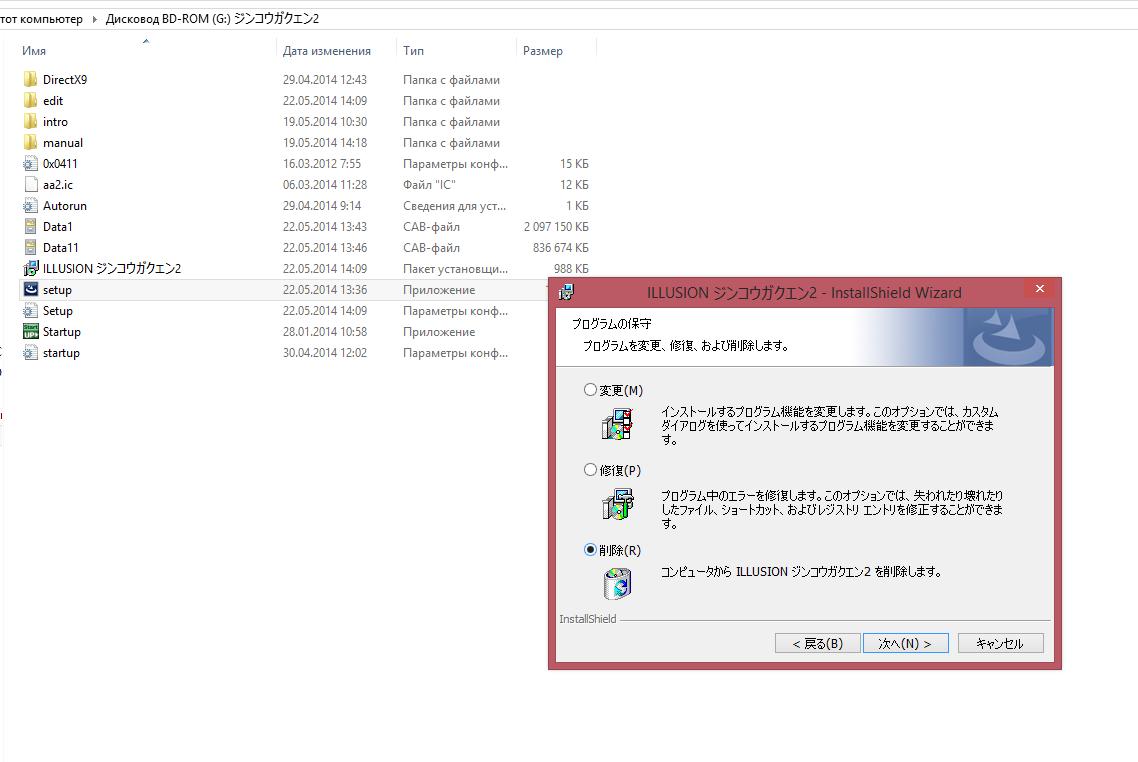Viewport: 1138px width, 762px height.
Task: Click the size value 836 674 КБ
Action: pyautogui.click(x=560, y=247)
